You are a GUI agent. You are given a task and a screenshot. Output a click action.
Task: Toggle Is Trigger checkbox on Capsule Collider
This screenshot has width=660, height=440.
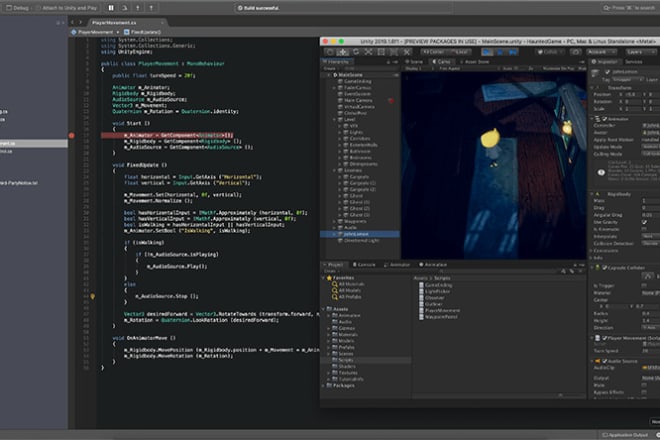tap(644, 285)
